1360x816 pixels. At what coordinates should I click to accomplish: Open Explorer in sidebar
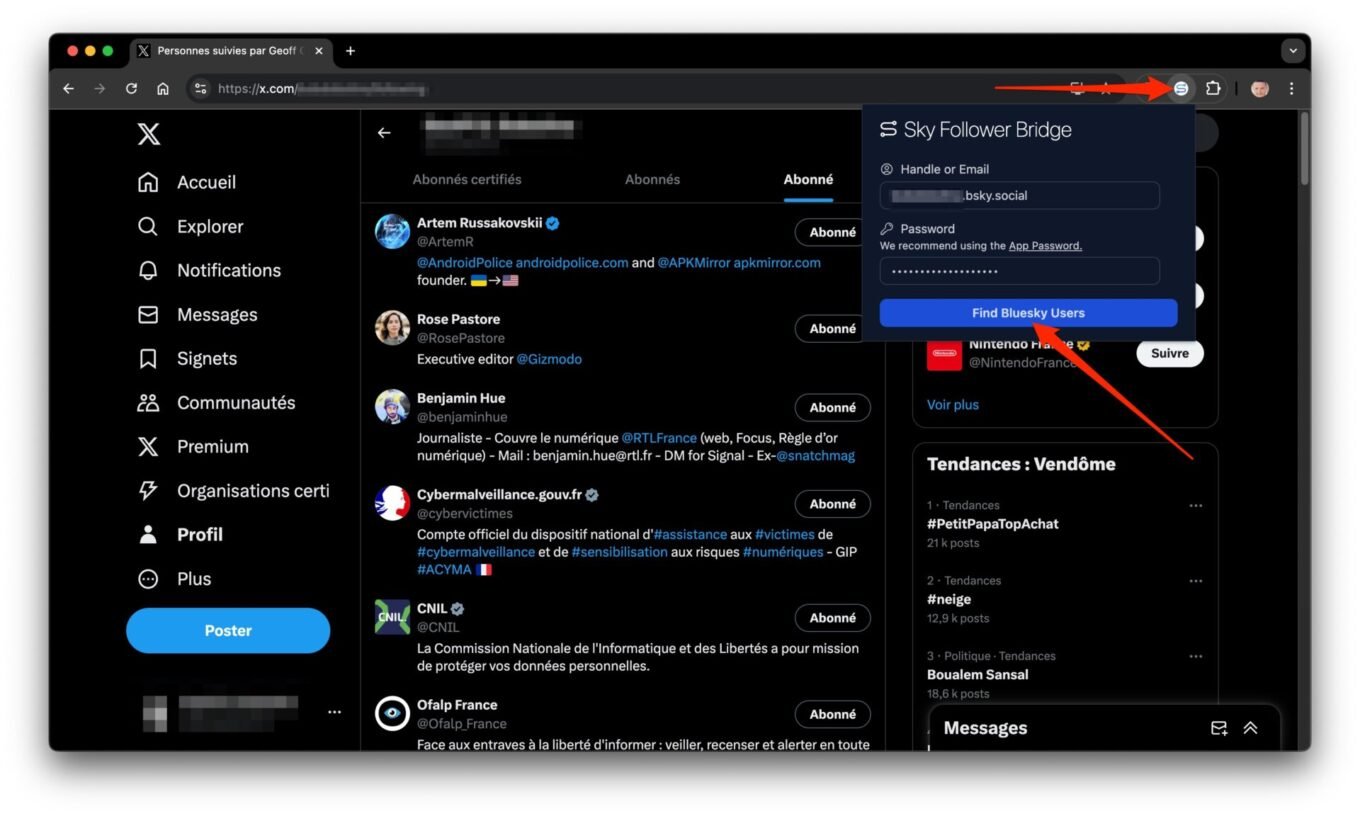(x=191, y=226)
